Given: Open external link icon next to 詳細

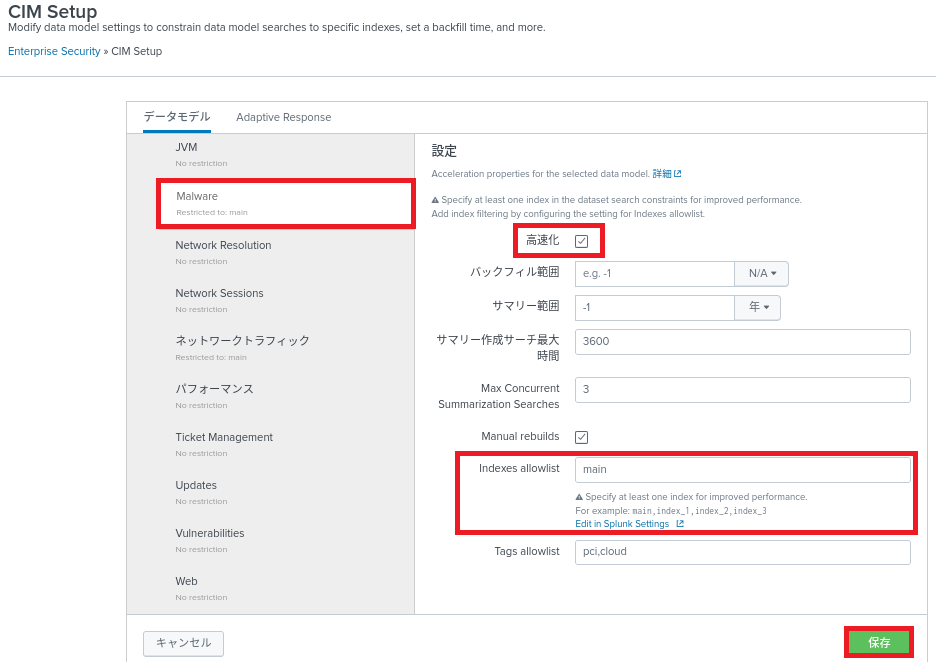Looking at the screenshot, I should [x=677, y=174].
